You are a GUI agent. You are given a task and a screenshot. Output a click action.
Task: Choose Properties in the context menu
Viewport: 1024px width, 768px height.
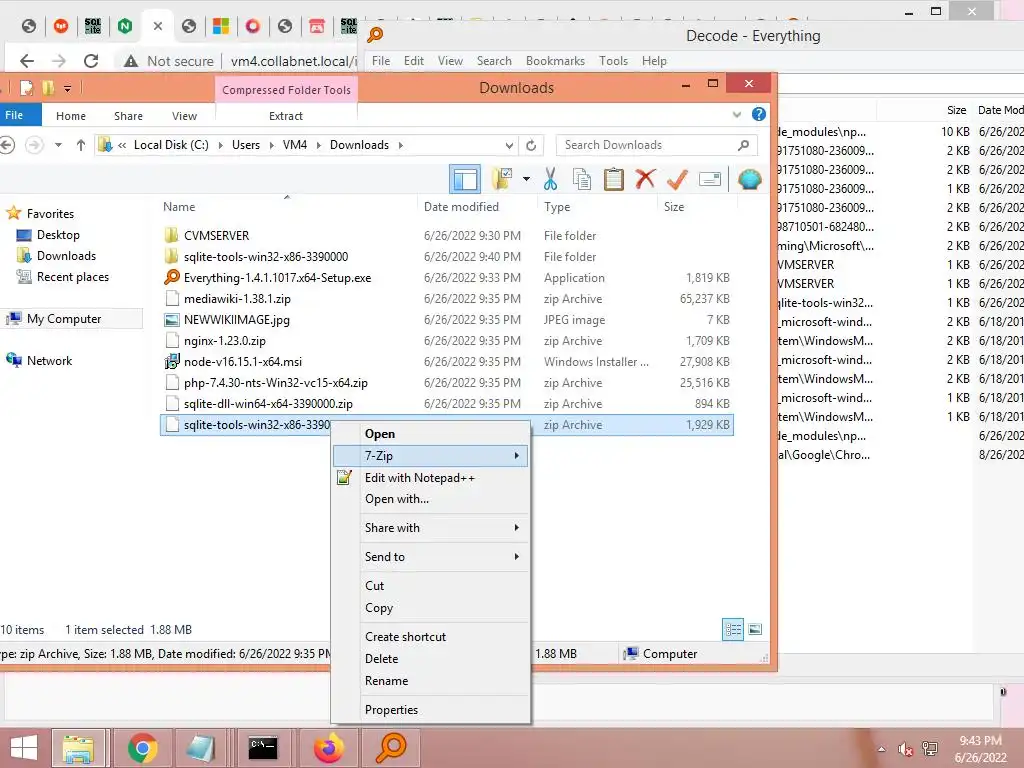[x=430, y=710]
